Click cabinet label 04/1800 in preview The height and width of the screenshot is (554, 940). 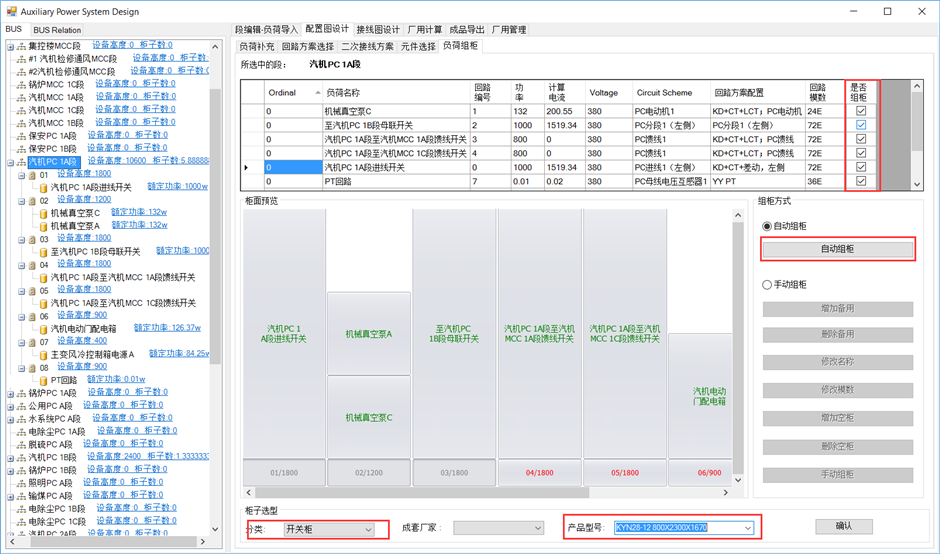tap(540, 473)
